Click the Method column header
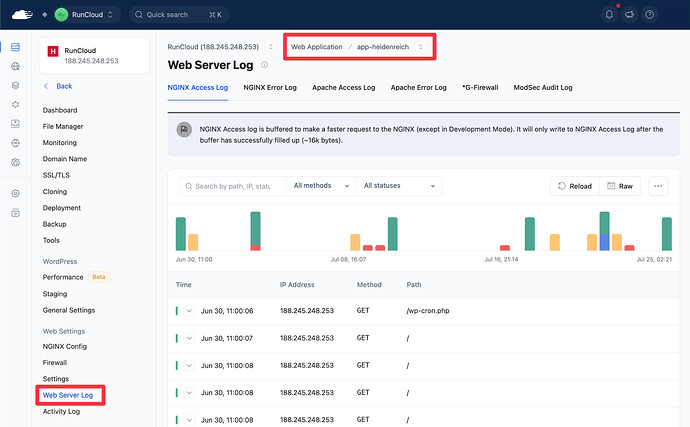The height and width of the screenshot is (427, 690). pyautogui.click(x=369, y=285)
